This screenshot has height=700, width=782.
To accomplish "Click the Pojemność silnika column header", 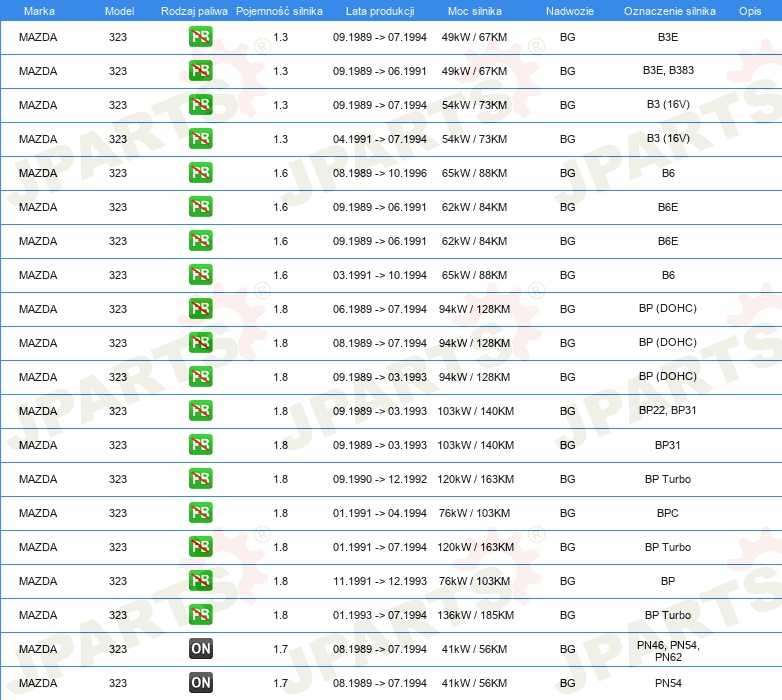I will (x=279, y=11).
